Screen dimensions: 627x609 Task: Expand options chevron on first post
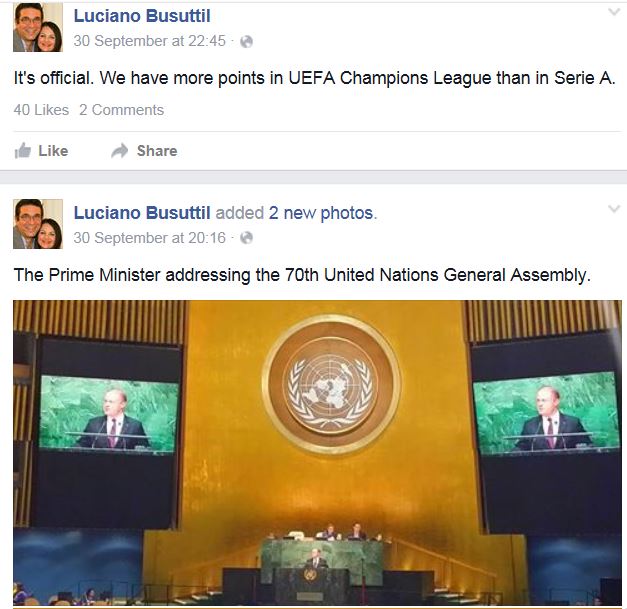pyautogui.click(x=614, y=12)
